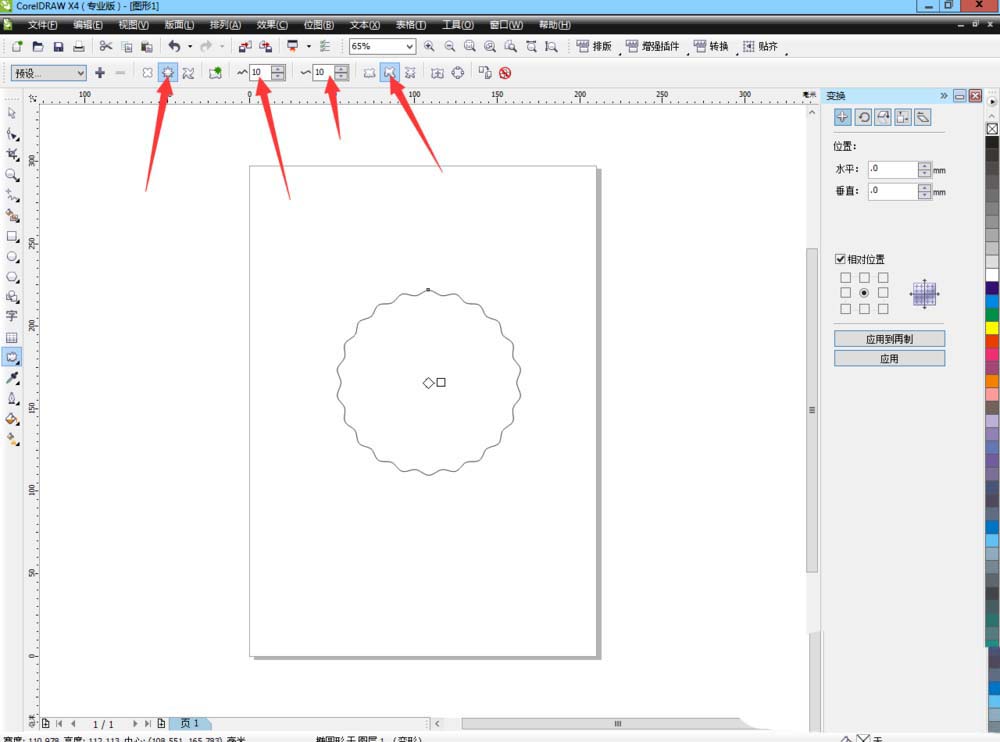Viewport: 1000px width, 742px height.
Task: Select the Zoom tool in the toolbox
Action: (12, 175)
